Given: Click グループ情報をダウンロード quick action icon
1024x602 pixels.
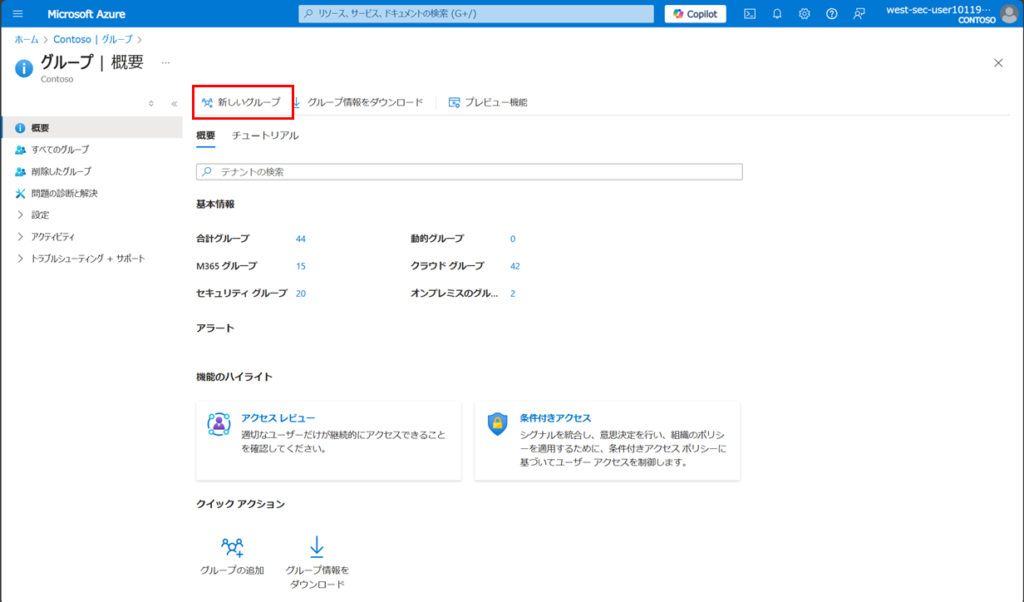Looking at the screenshot, I should pyautogui.click(x=317, y=547).
